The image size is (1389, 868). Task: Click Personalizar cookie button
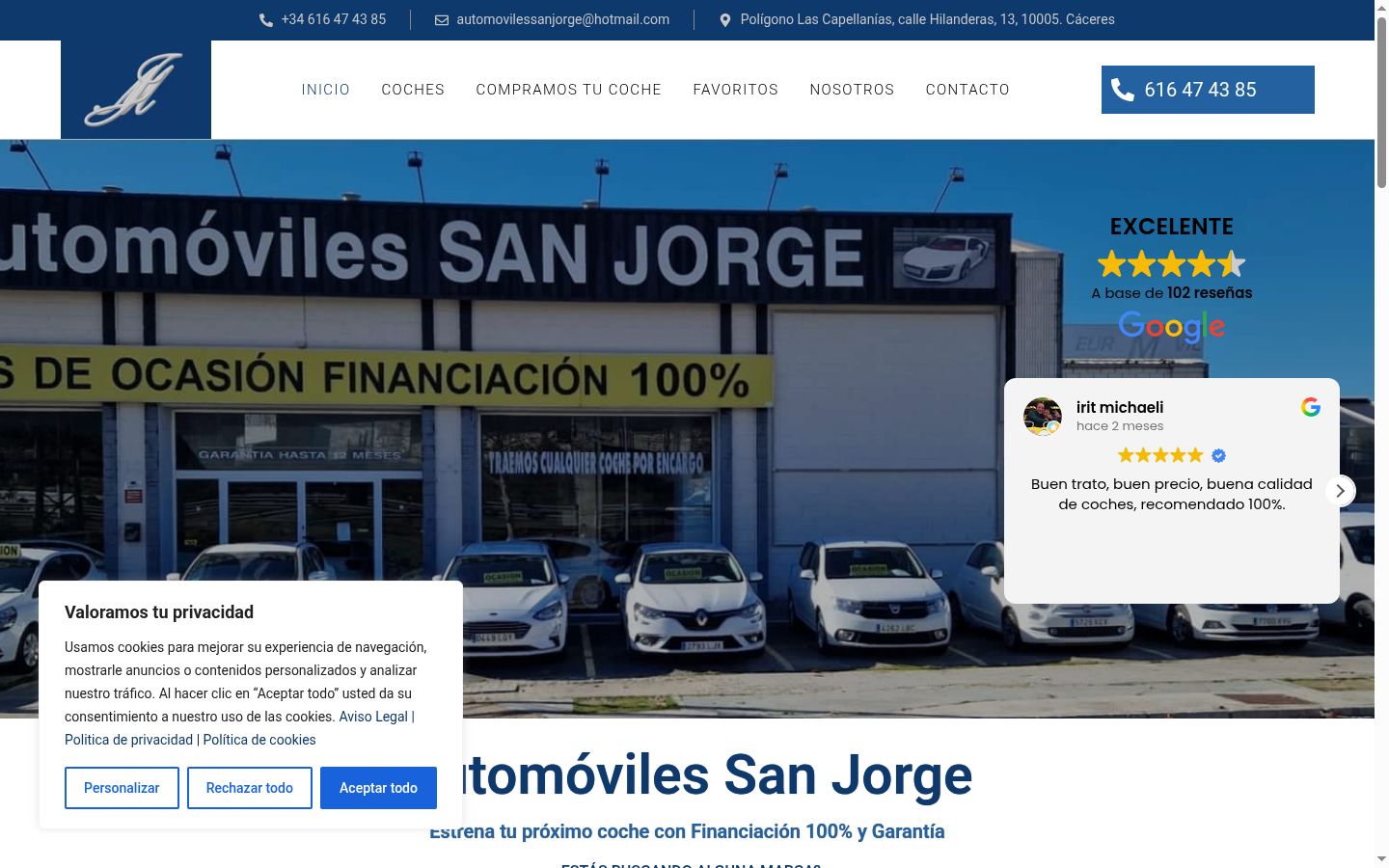point(122,788)
